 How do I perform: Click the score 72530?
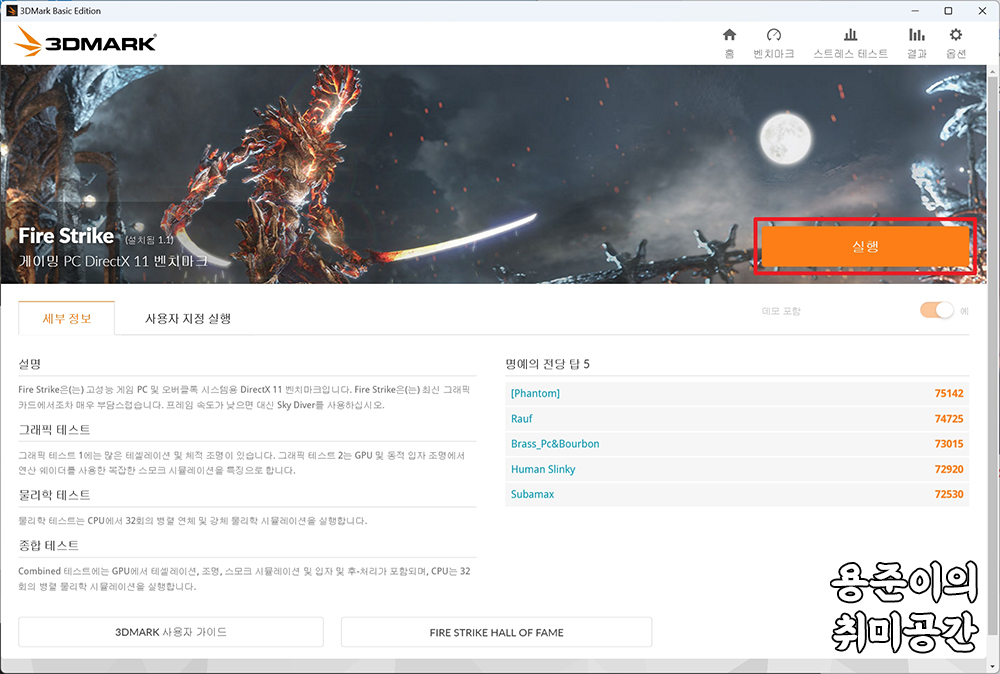click(x=948, y=494)
